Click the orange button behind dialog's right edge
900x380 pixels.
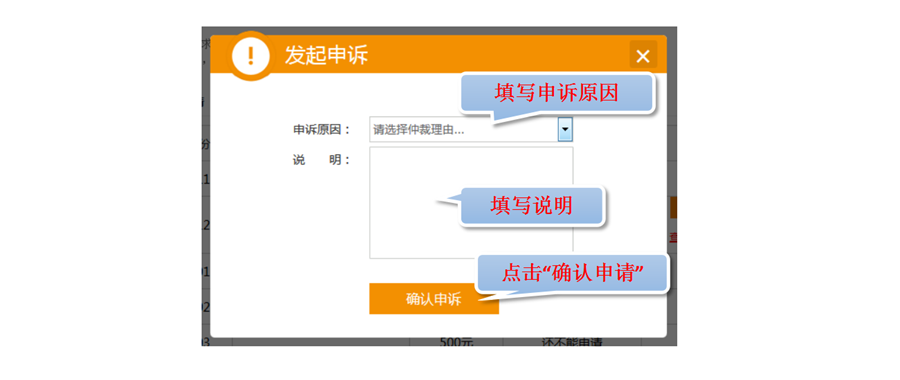click(673, 207)
